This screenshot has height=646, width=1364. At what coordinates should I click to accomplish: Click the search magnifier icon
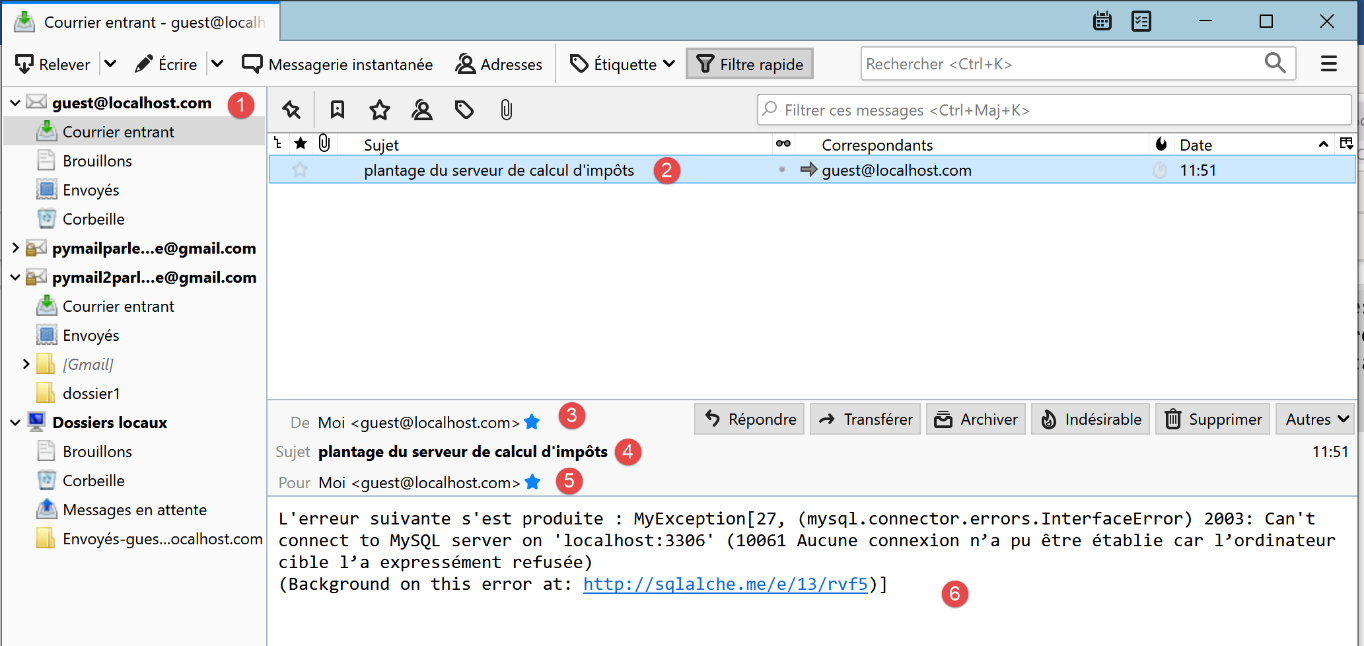[1275, 64]
